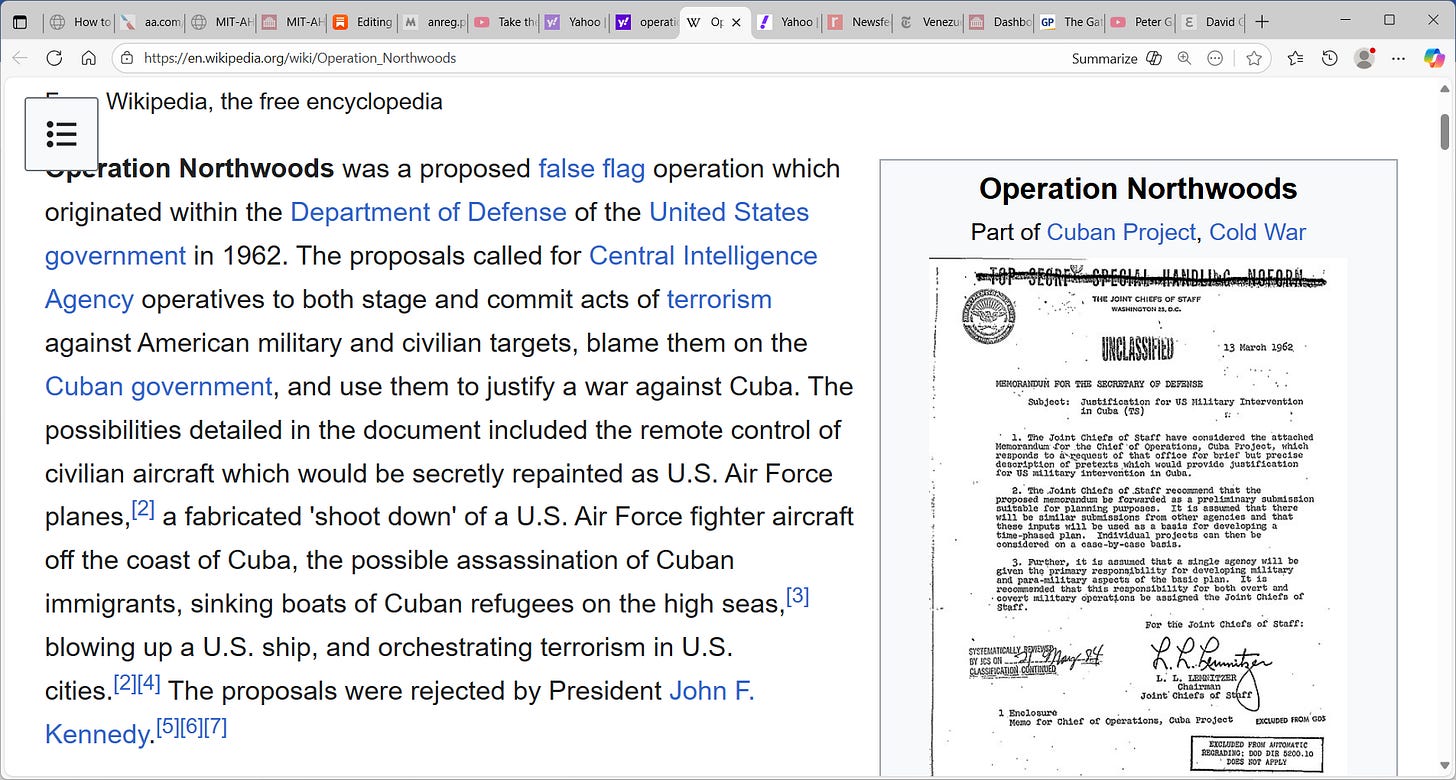Open citation [7] after Kennedy
Screen dimensions: 1456x780
(216, 727)
